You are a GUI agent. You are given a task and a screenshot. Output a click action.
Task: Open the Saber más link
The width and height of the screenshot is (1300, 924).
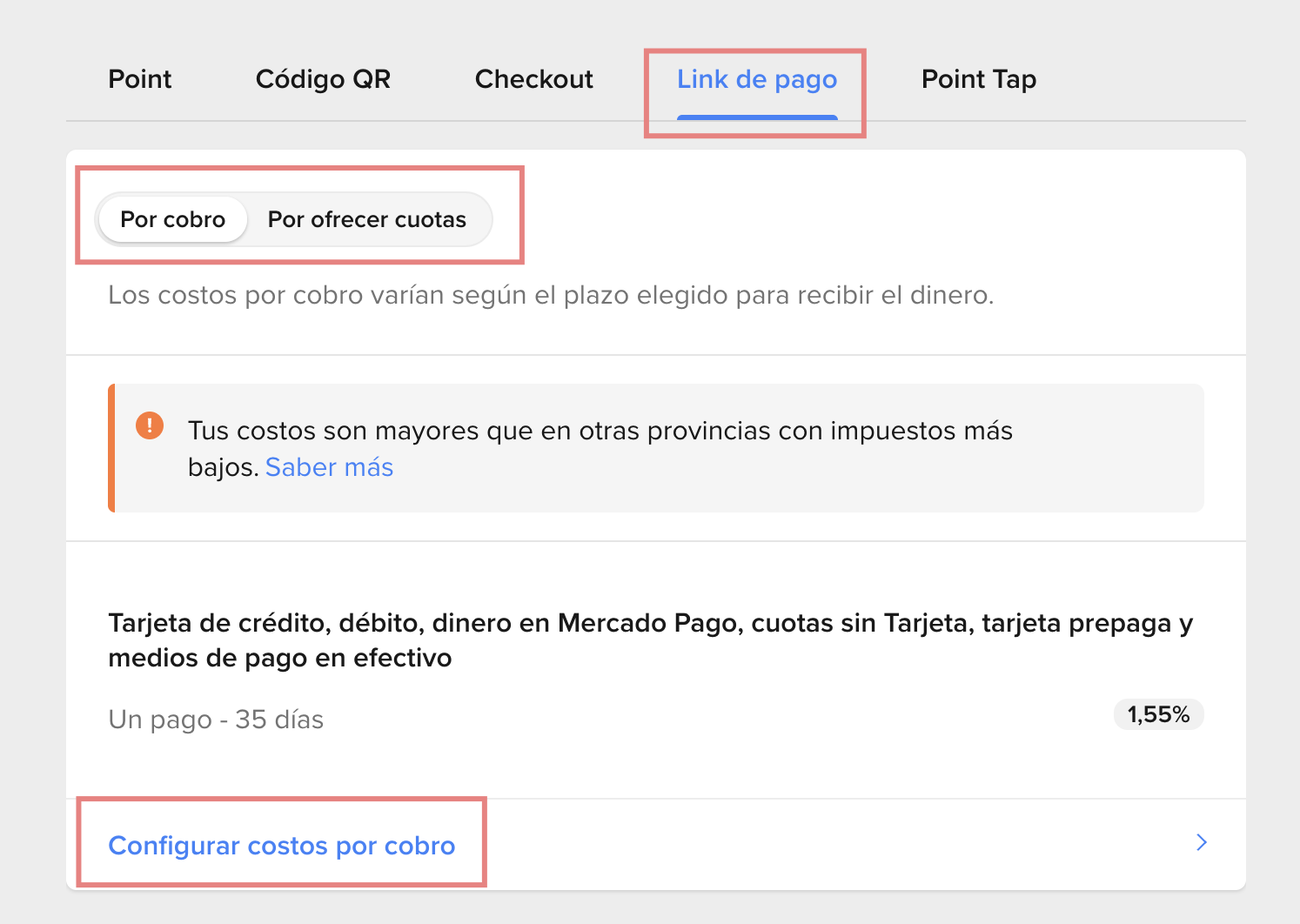pos(330,467)
